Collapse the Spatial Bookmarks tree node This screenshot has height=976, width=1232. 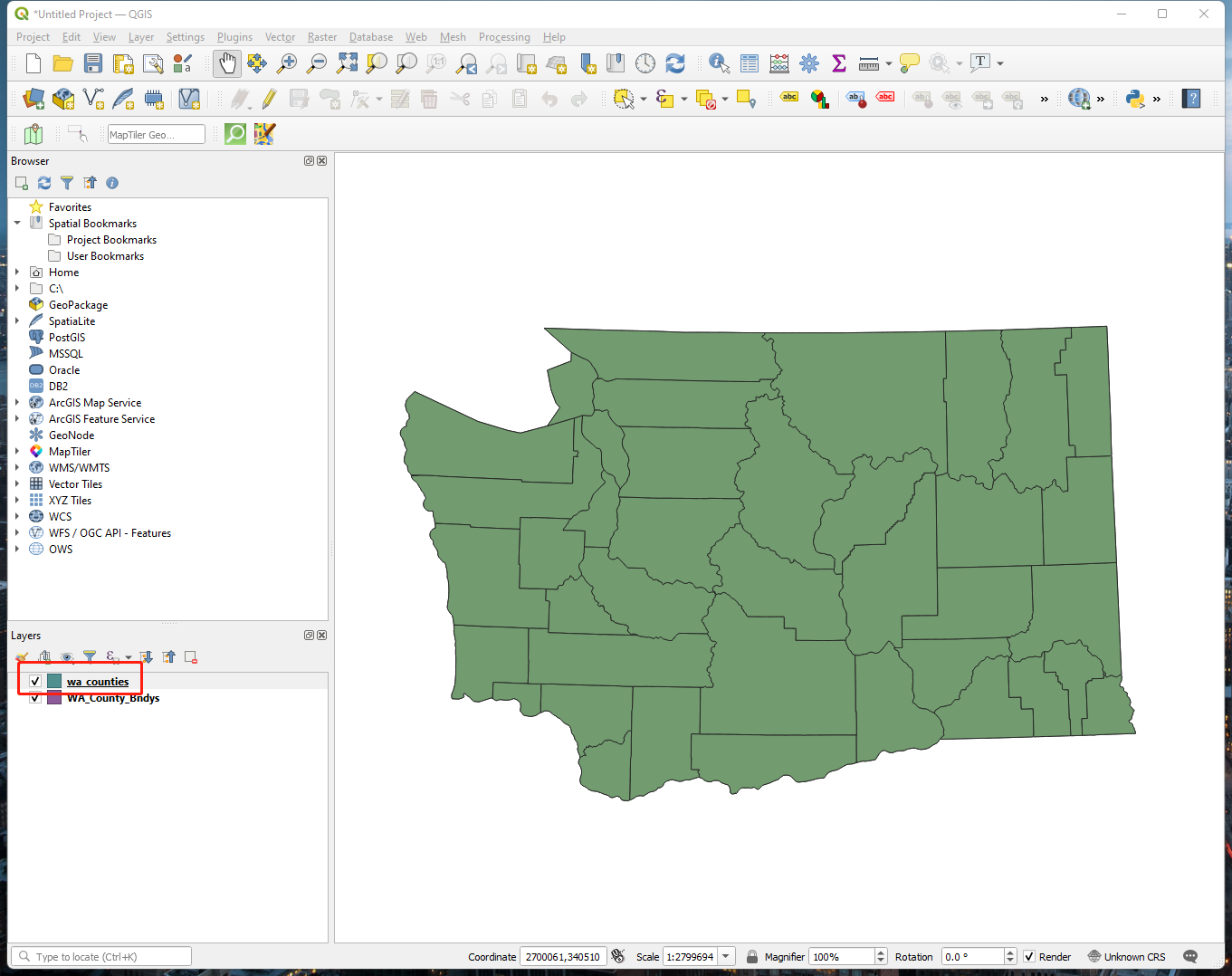coord(17,224)
